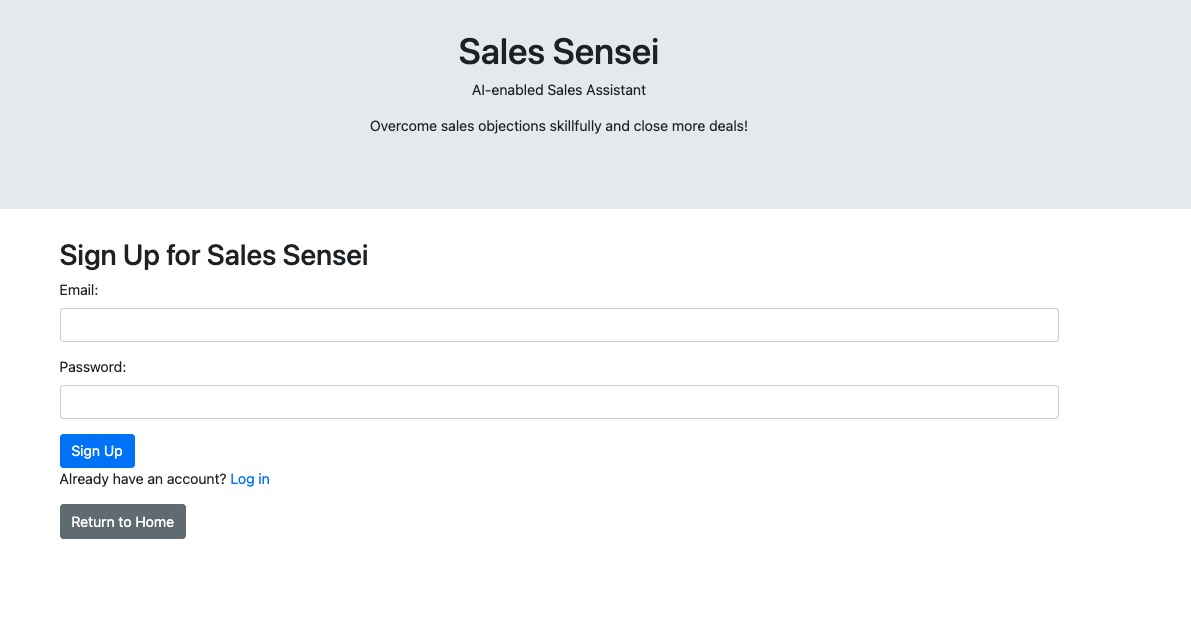
Task: Click the right end of the Password input
Action: [x=1040, y=402]
